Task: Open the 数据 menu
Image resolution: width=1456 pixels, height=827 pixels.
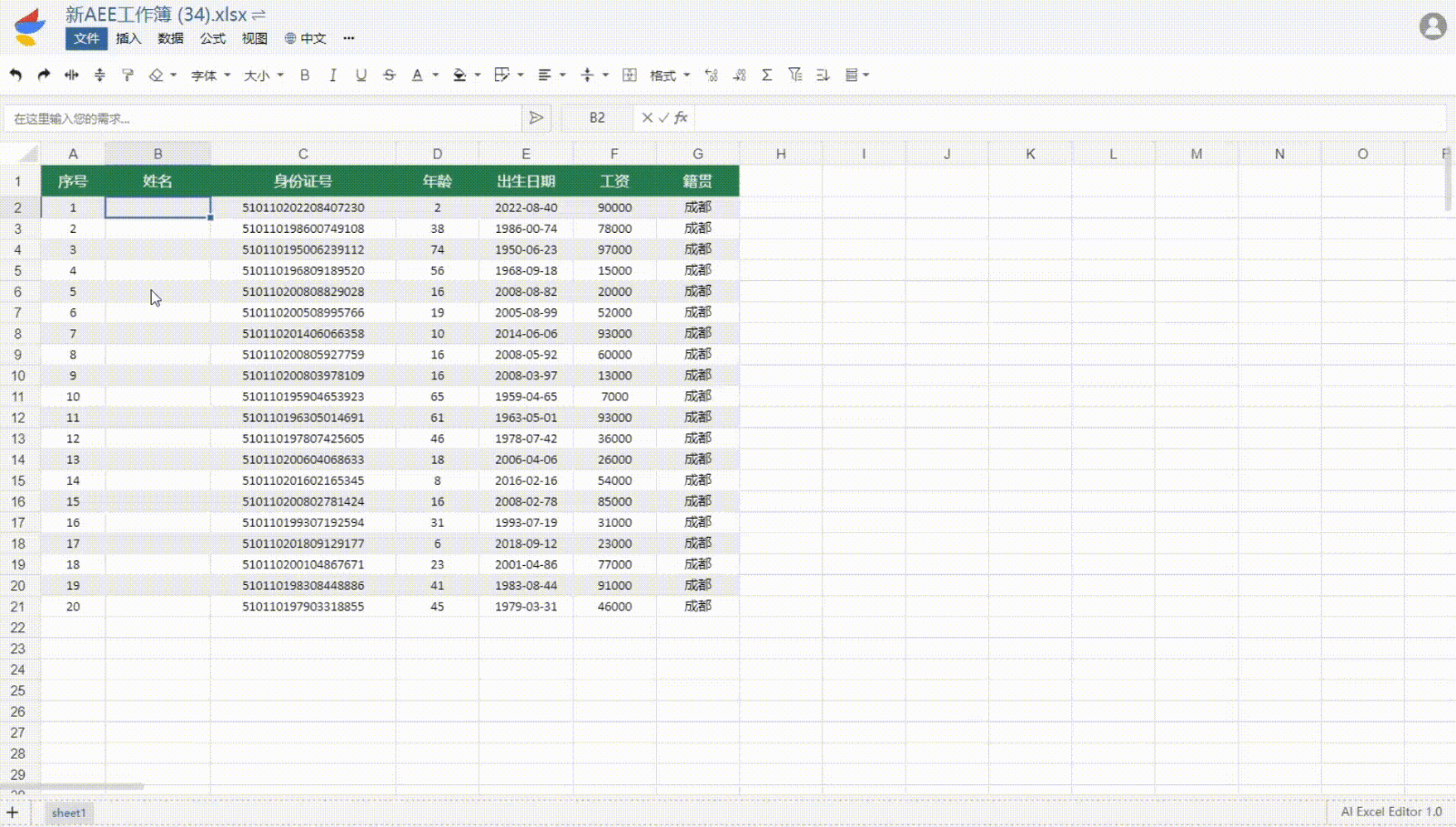Action: pyautogui.click(x=169, y=38)
